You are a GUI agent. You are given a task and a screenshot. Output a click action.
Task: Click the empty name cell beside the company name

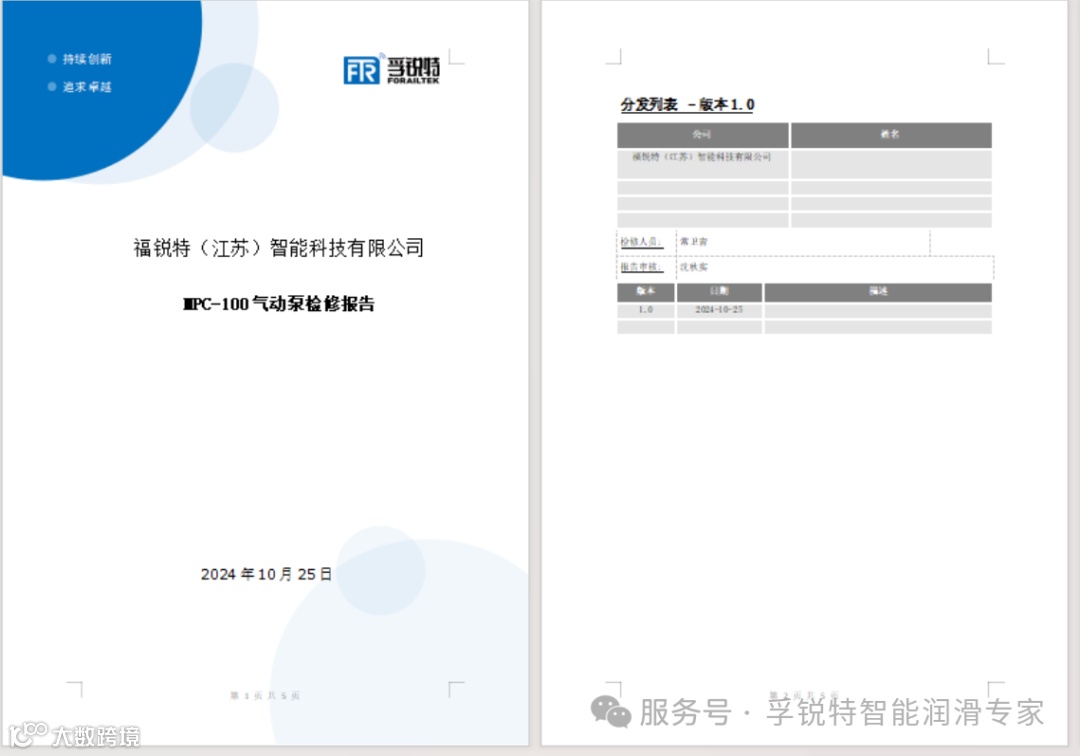coord(891,165)
